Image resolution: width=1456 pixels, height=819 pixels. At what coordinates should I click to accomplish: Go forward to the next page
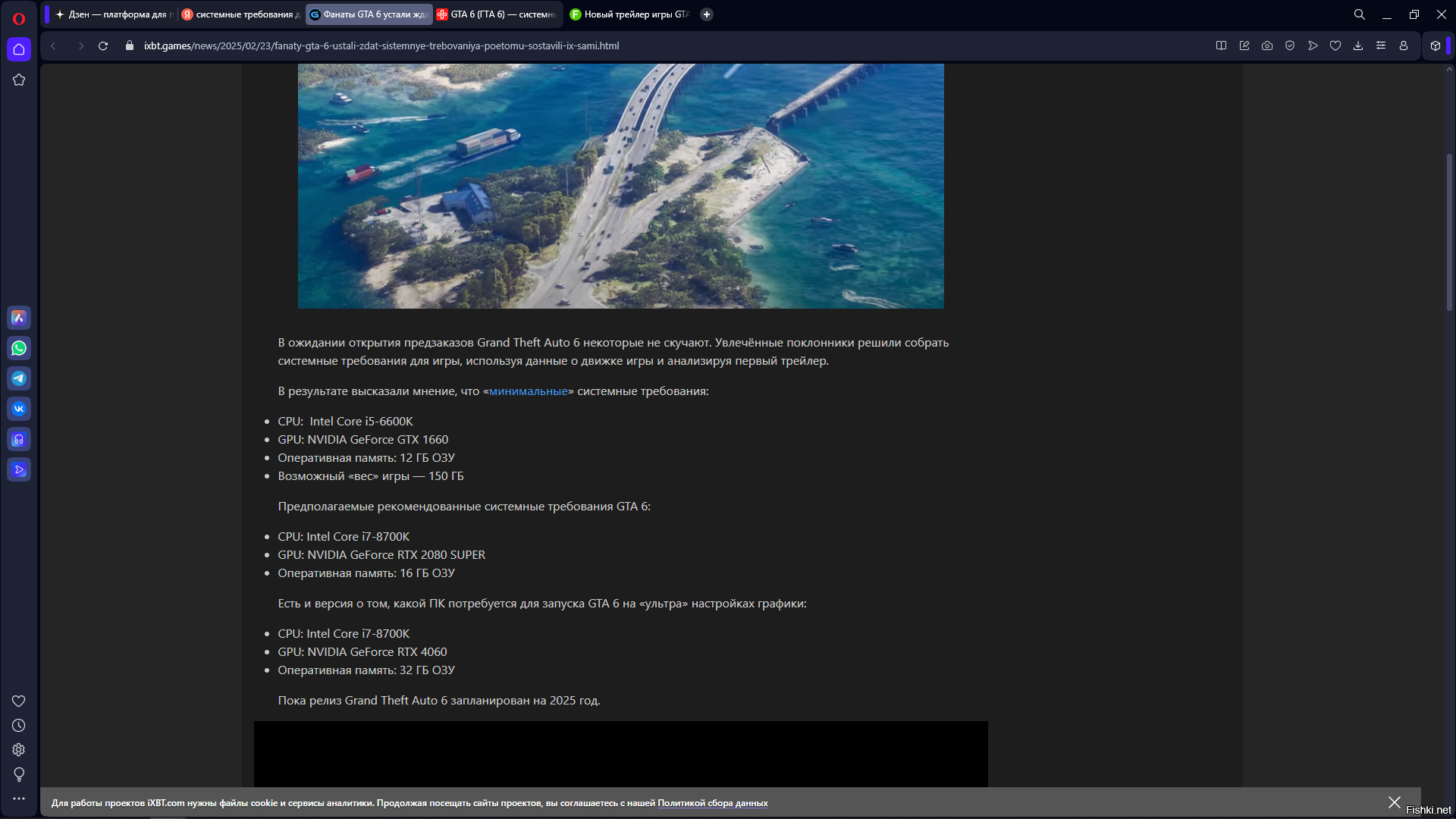pyautogui.click(x=80, y=45)
